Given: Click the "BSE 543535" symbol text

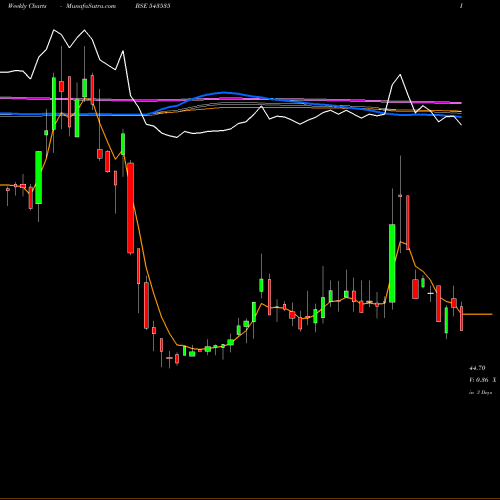Looking at the screenshot, I should click(153, 6).
